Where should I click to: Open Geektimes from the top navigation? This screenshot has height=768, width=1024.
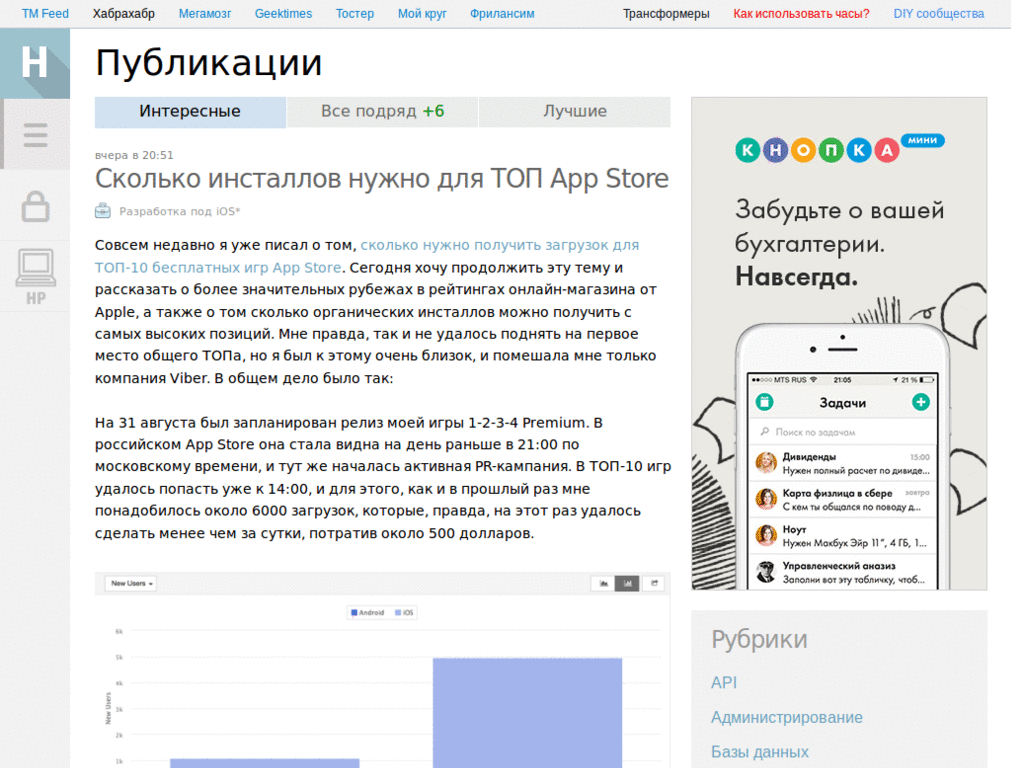tap(283, 13)
